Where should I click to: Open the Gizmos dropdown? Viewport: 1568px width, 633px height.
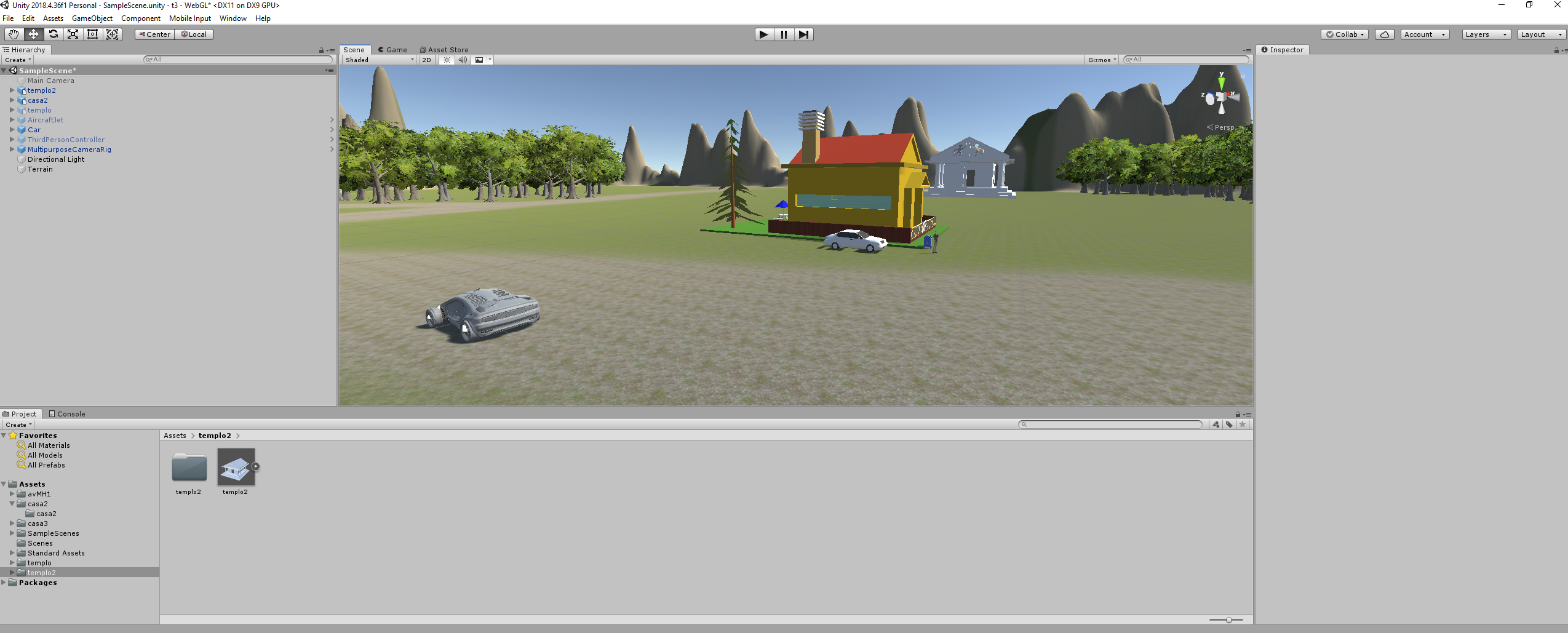[x=1102, y=60]
